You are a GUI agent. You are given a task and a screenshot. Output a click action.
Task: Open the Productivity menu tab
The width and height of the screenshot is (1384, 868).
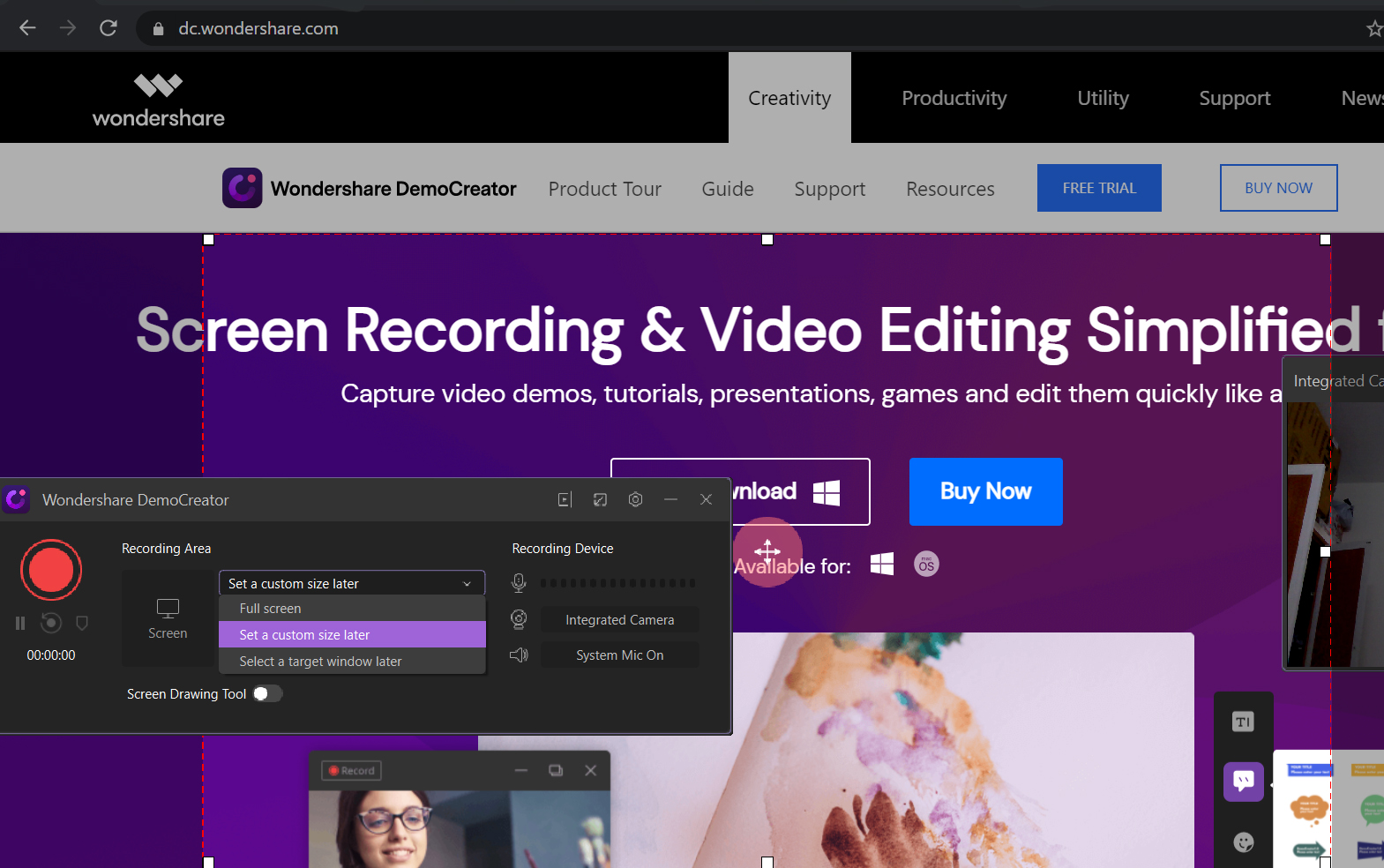click(x=954, y=98)
